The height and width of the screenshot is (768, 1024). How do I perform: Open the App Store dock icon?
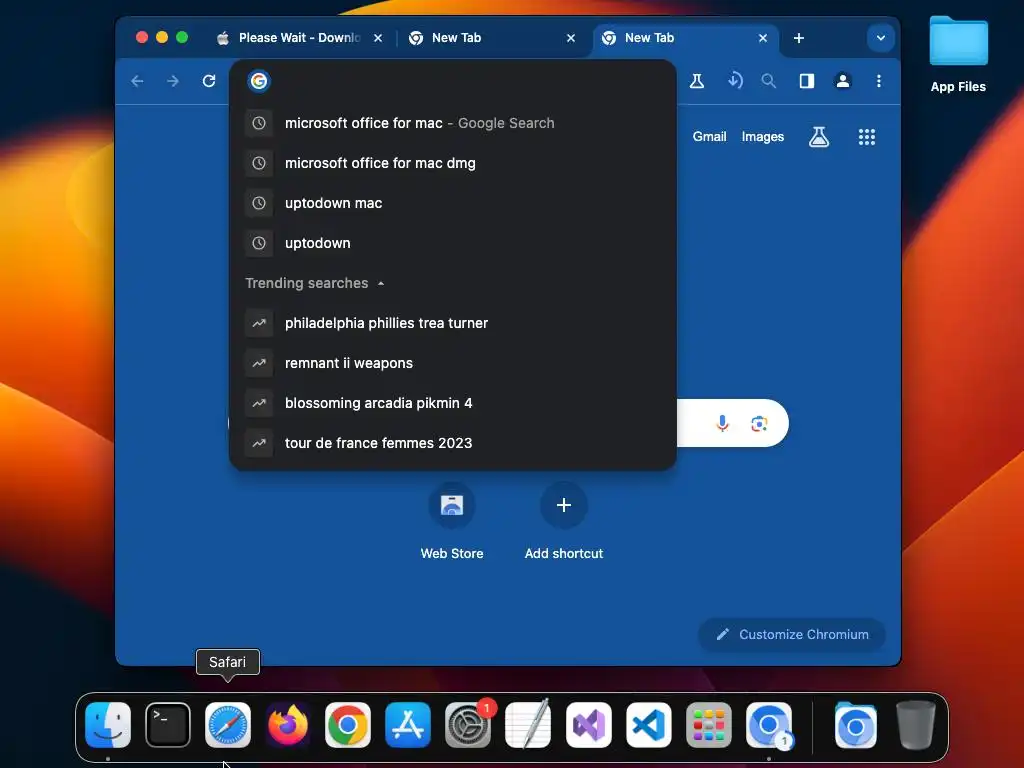tap(408, 725)
